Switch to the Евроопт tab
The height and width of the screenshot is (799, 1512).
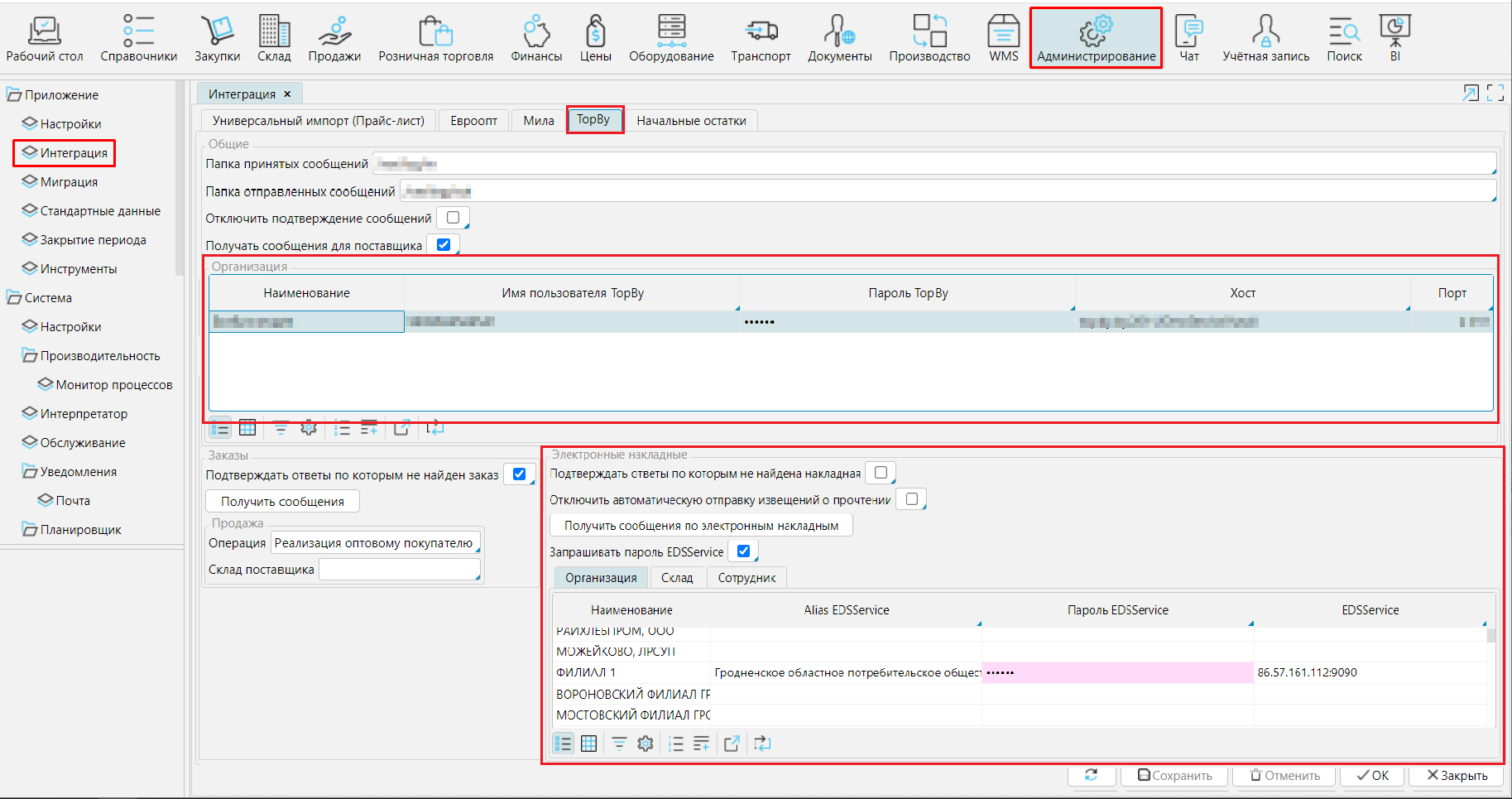point(473,121)
